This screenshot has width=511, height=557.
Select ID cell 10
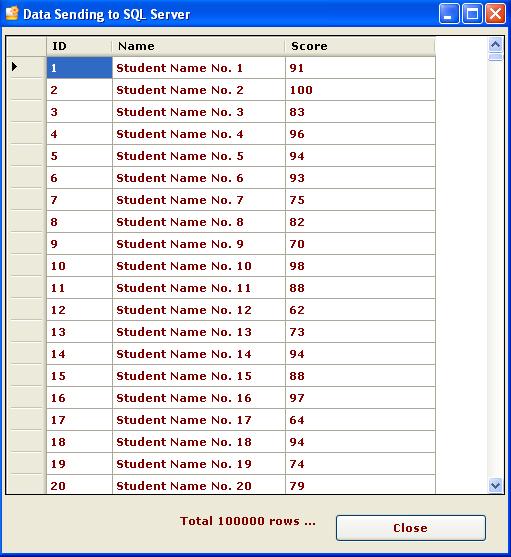79,266
